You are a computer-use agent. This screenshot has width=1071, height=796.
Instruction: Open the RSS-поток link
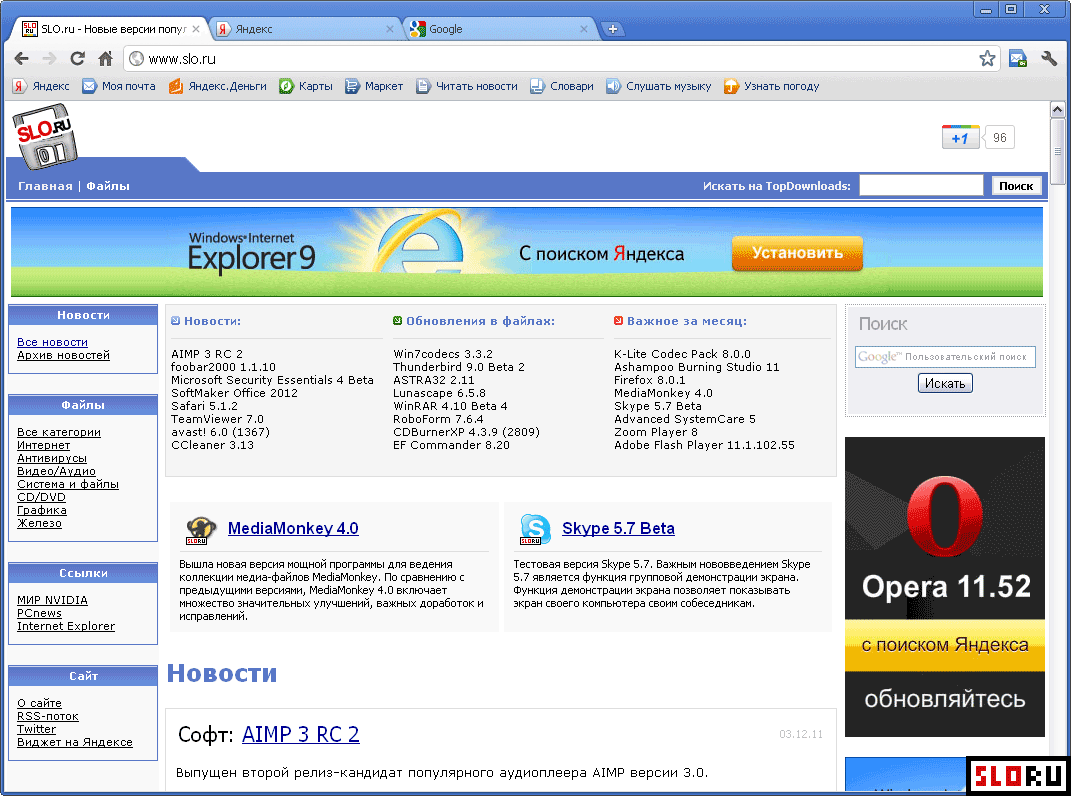point(48,716)
